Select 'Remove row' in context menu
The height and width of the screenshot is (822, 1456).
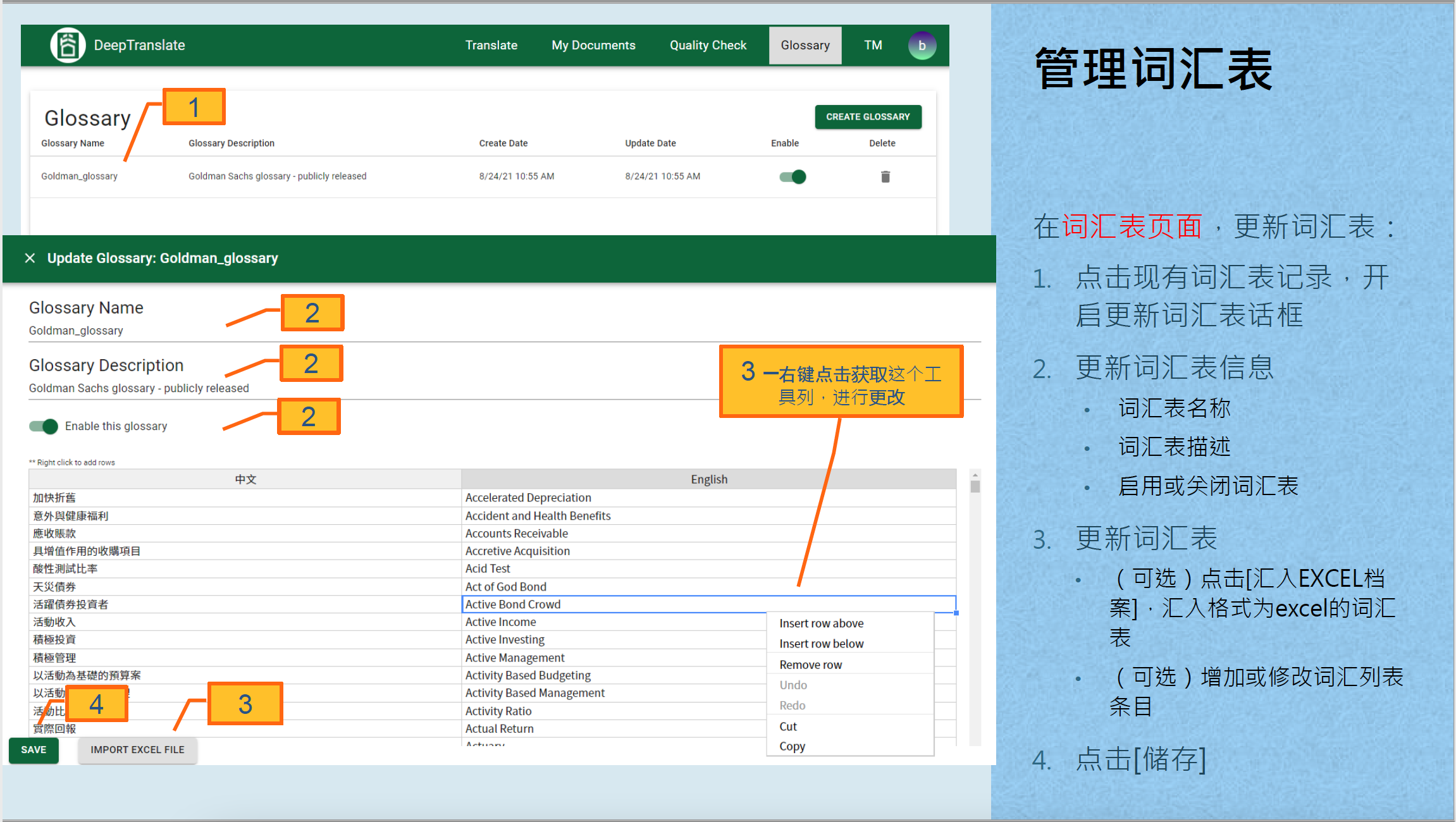810,665
